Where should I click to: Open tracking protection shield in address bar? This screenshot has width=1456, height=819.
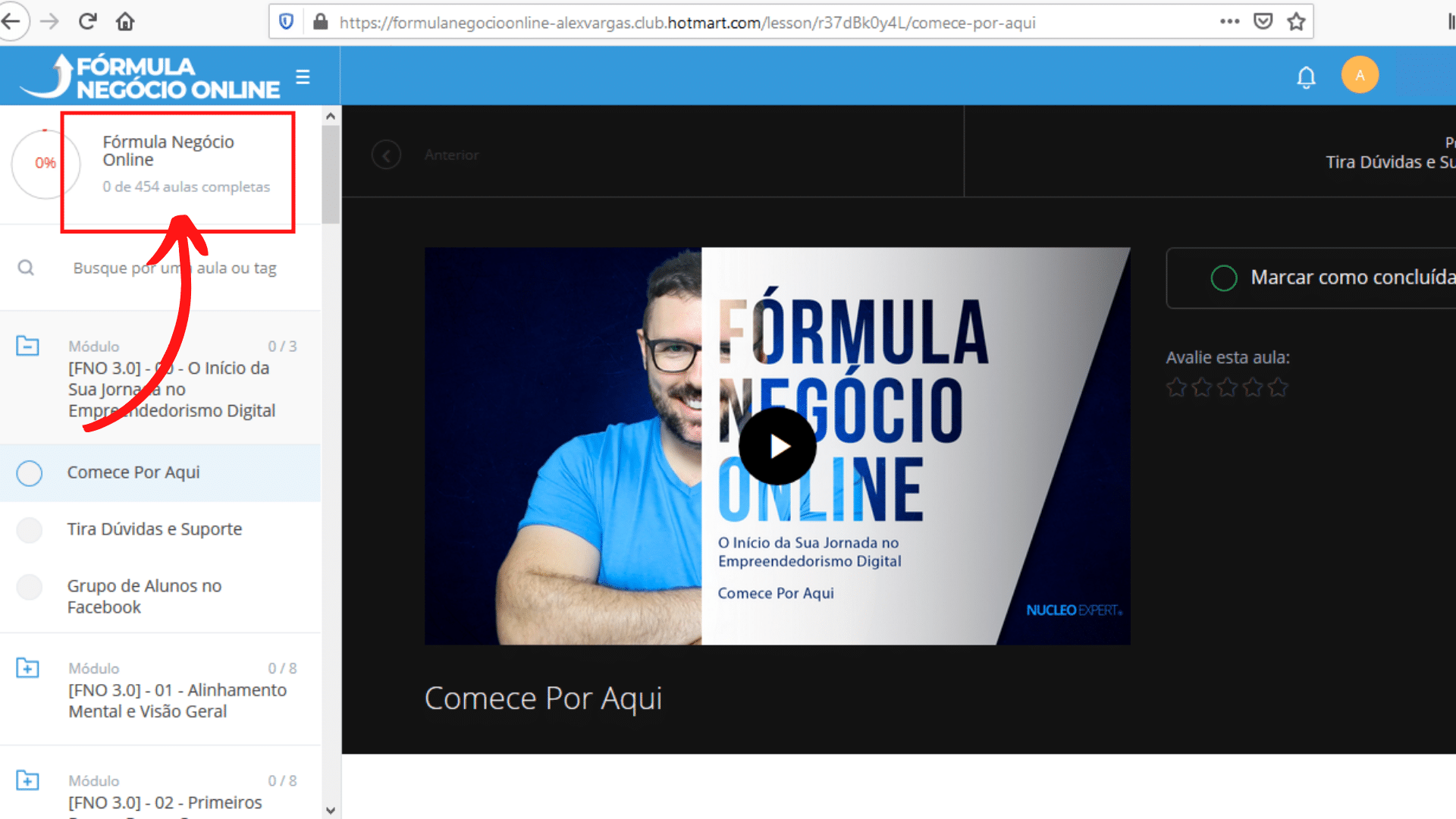point(286,22)
